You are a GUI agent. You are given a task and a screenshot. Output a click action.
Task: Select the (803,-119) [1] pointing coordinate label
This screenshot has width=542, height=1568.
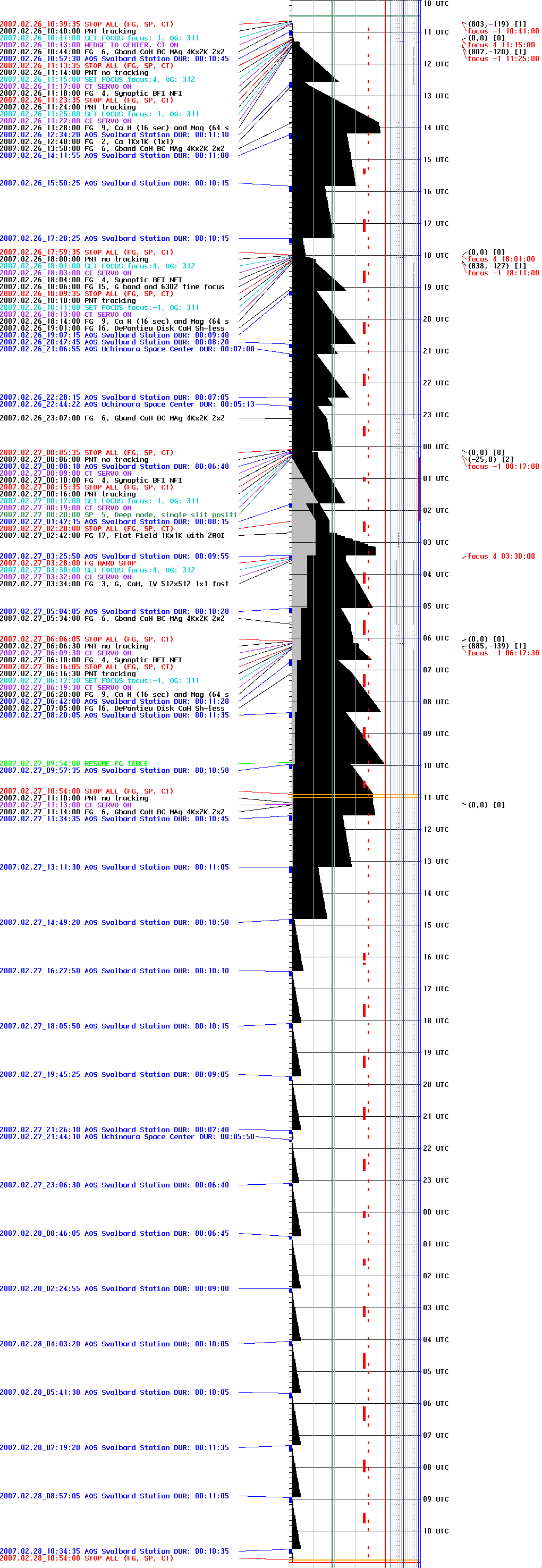[x=496, y=24]
